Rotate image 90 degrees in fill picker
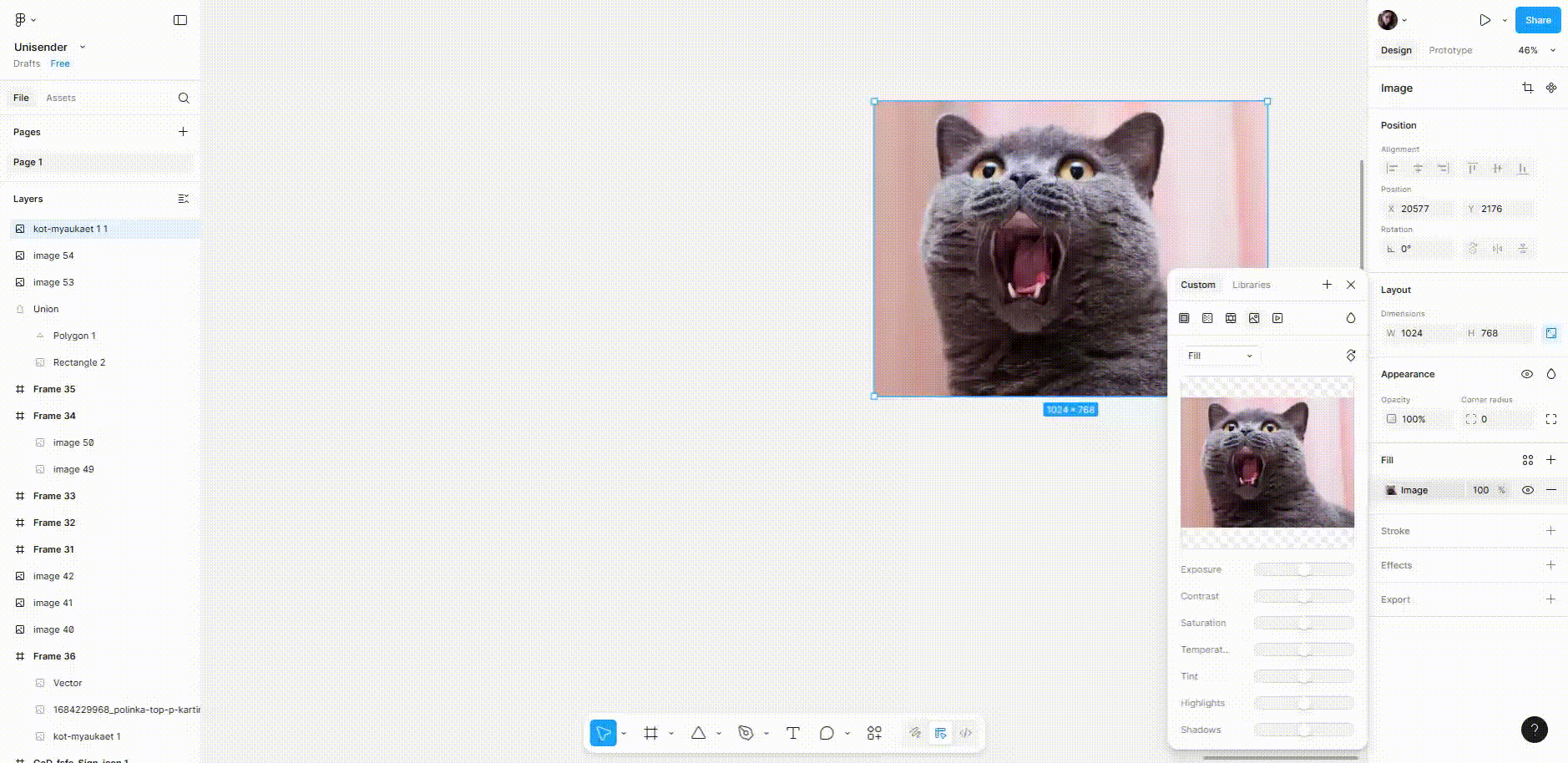Image resolution: width=1568 pixels, height=763 pixels. coord(1350,356)
